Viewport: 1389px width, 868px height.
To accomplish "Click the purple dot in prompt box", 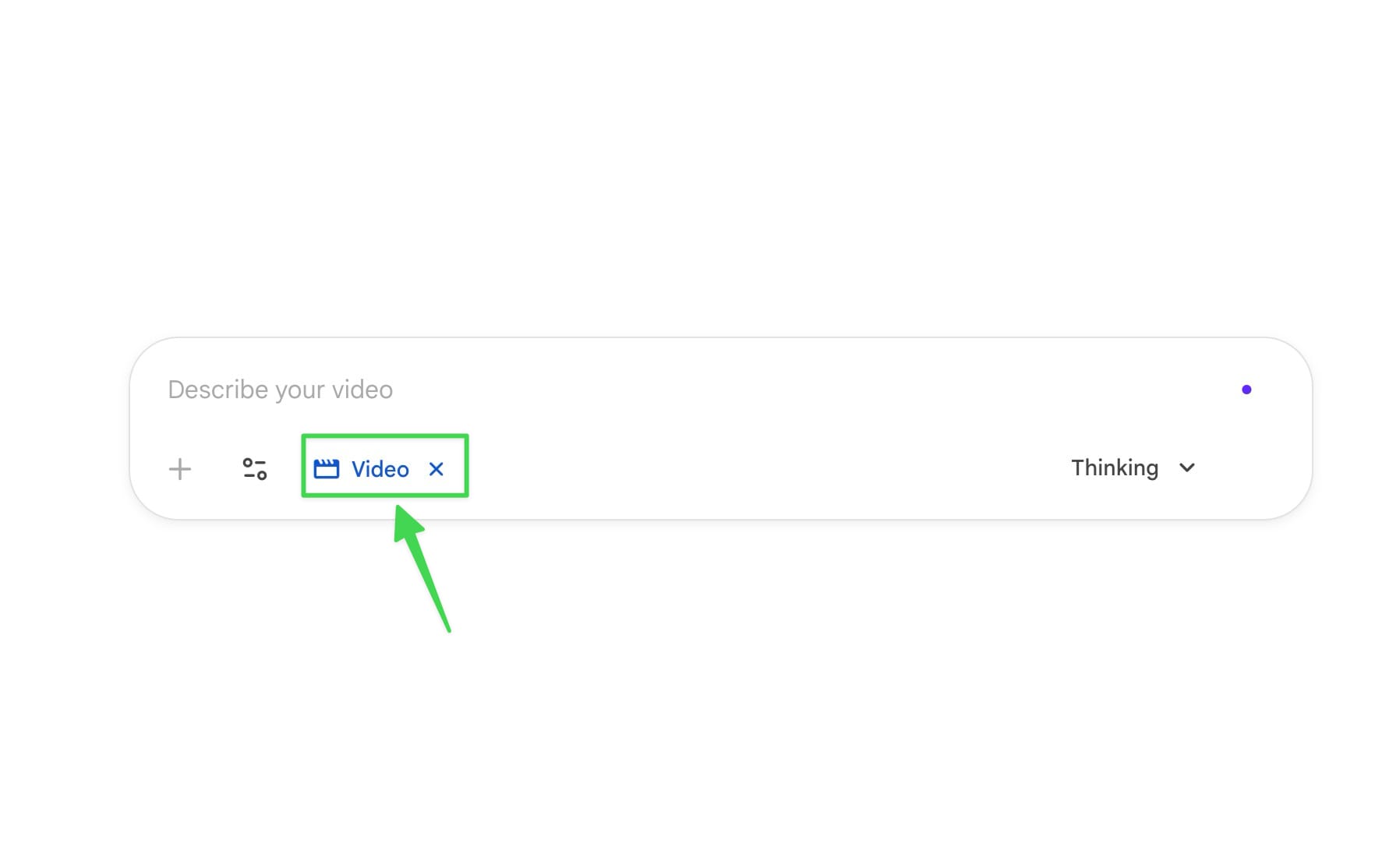I will (x=1246, y=390).
